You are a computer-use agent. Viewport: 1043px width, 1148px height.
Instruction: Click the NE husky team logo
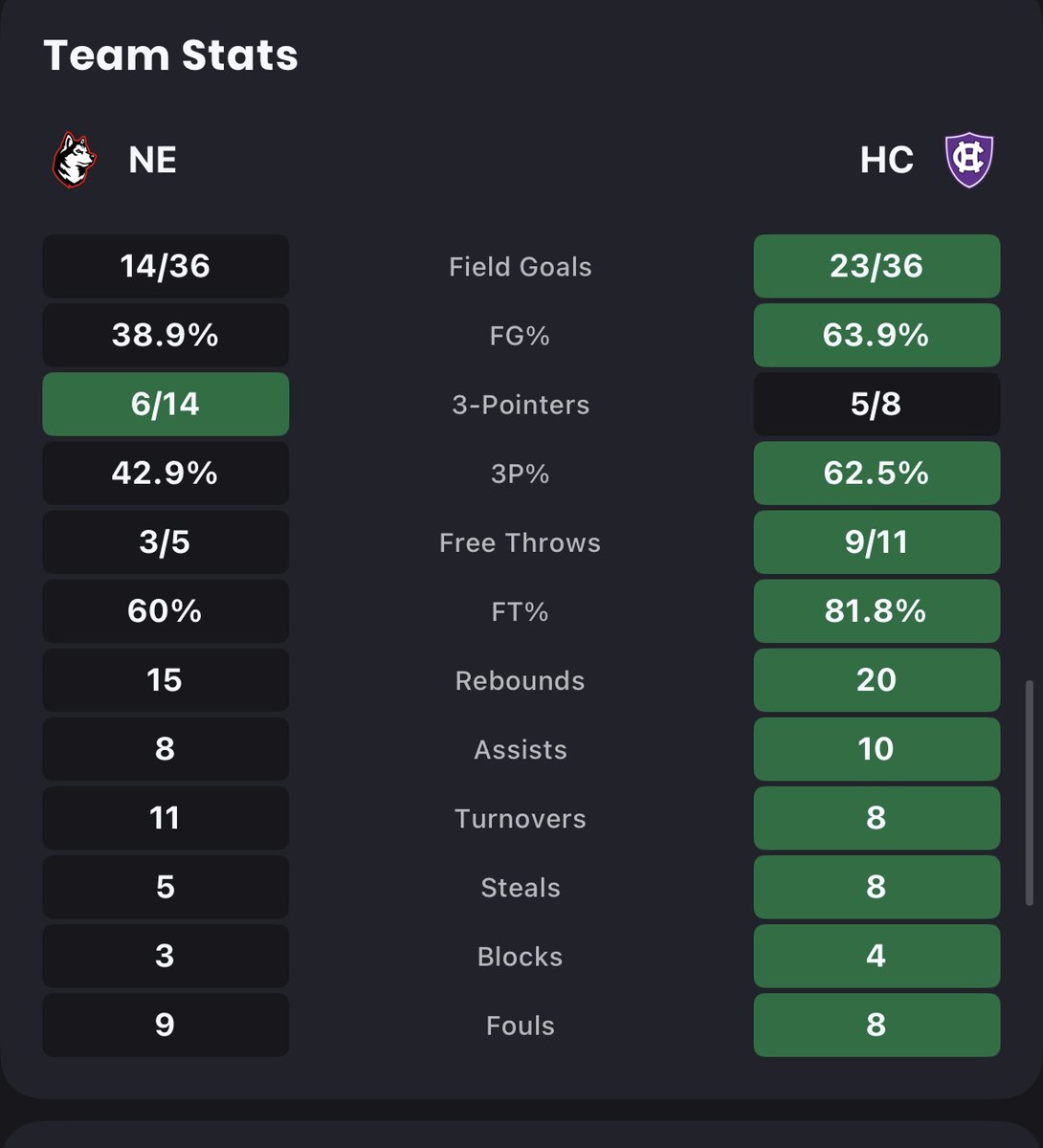click(x=75, y=160)
